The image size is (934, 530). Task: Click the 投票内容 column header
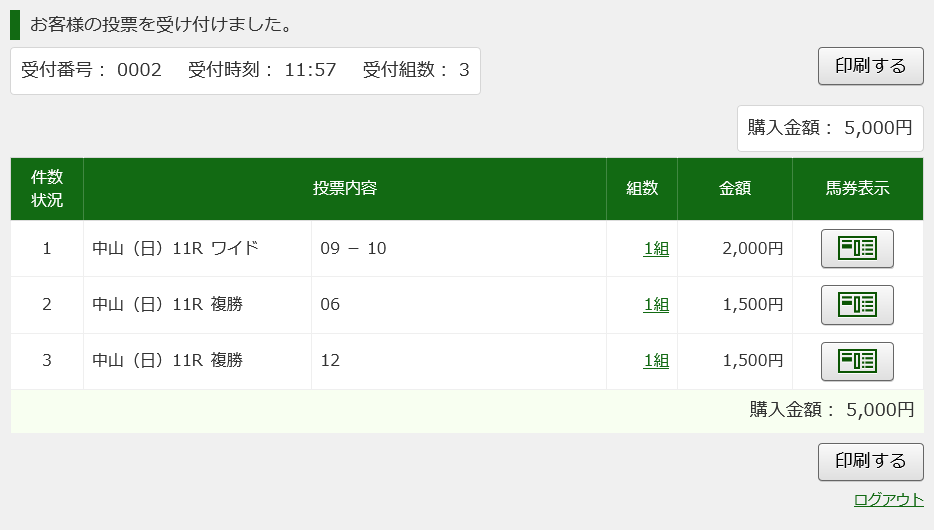[345, 189]
